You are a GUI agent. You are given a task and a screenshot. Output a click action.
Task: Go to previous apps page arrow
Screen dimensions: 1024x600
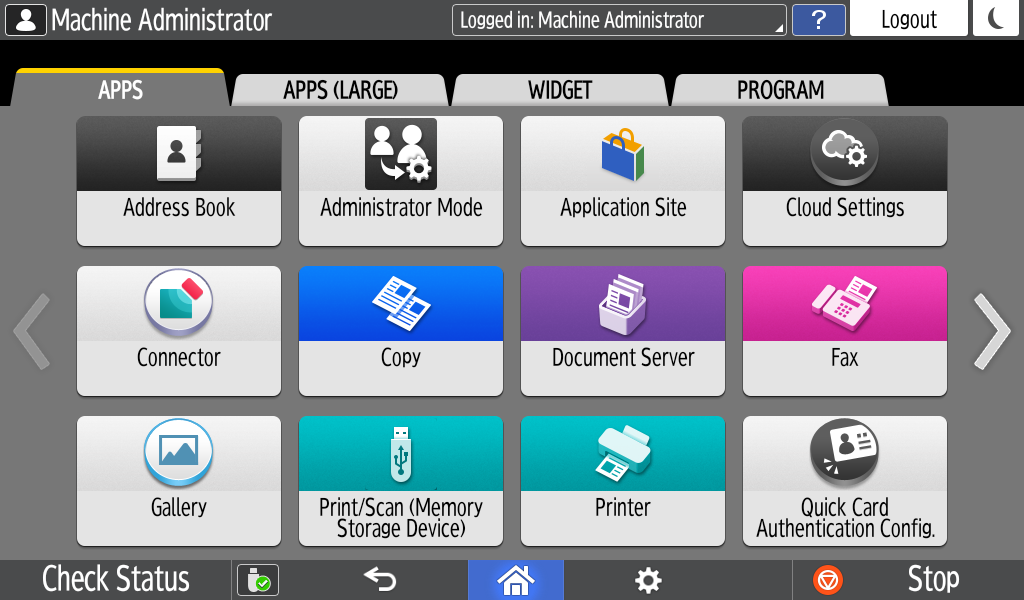(31, 331)
